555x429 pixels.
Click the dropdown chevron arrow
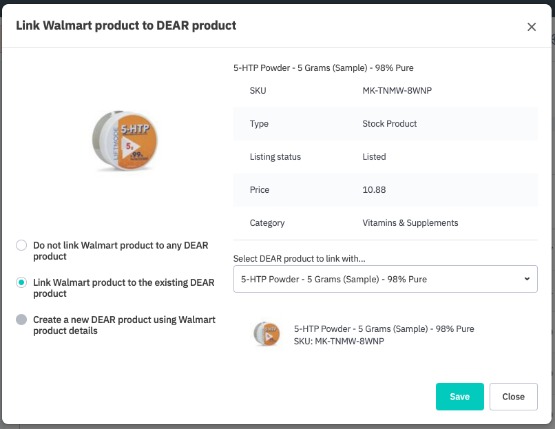[x=527, y=279]
